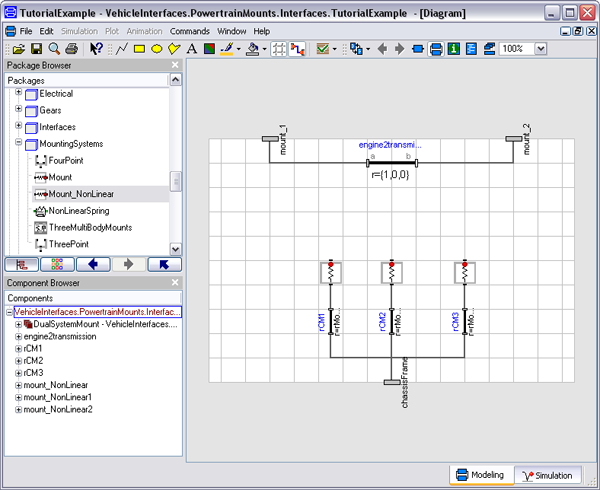Click the Open file toolbar icon

coord(20,48)
